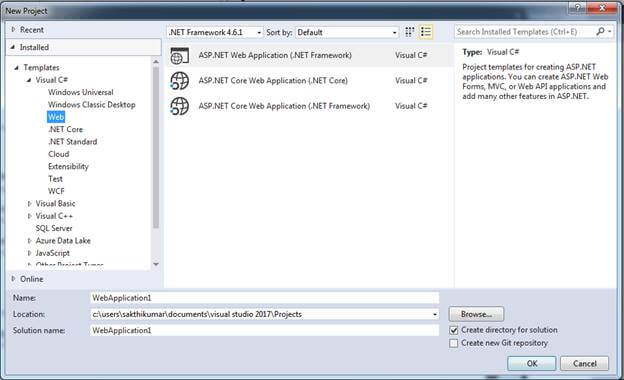Collapse the Visual C# node
The image size is (624, 380).
pos(29,80)
